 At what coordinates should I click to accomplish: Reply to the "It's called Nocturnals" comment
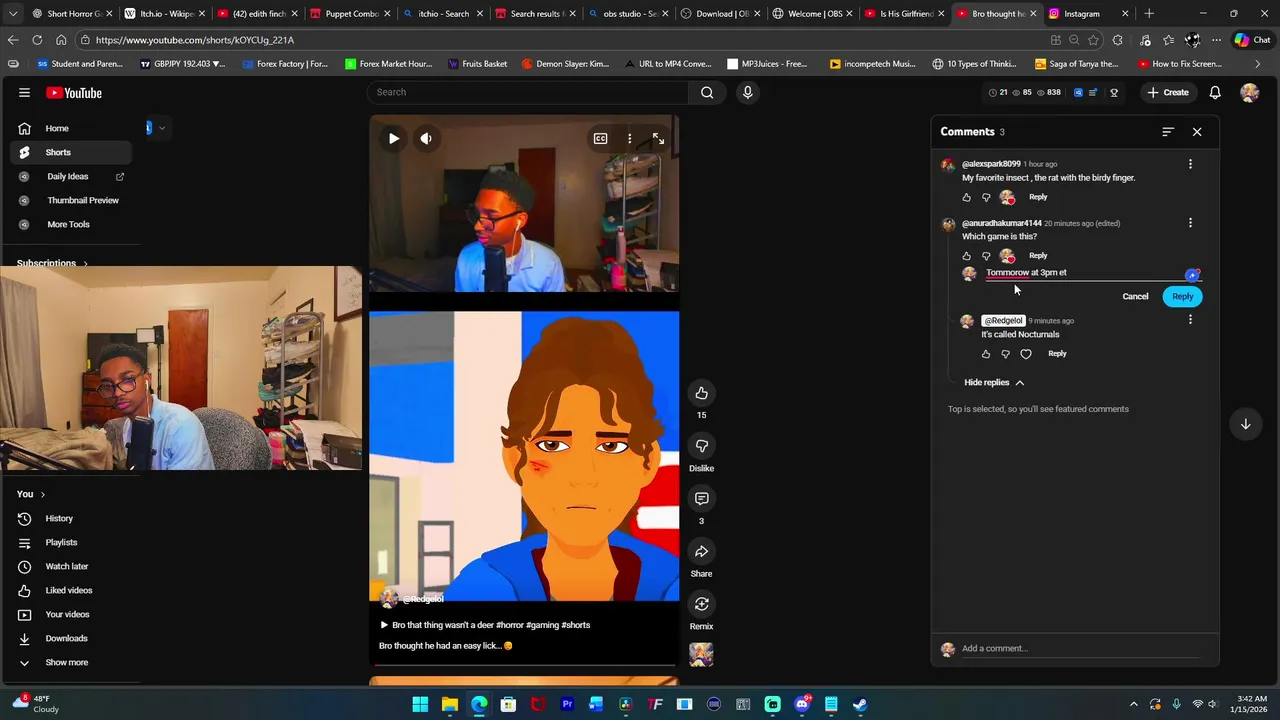point(1057,353)
